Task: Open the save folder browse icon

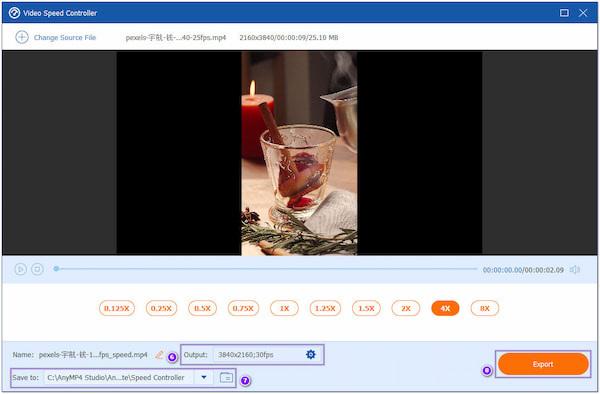Action: pyautogui.click(x=227, y=378)
